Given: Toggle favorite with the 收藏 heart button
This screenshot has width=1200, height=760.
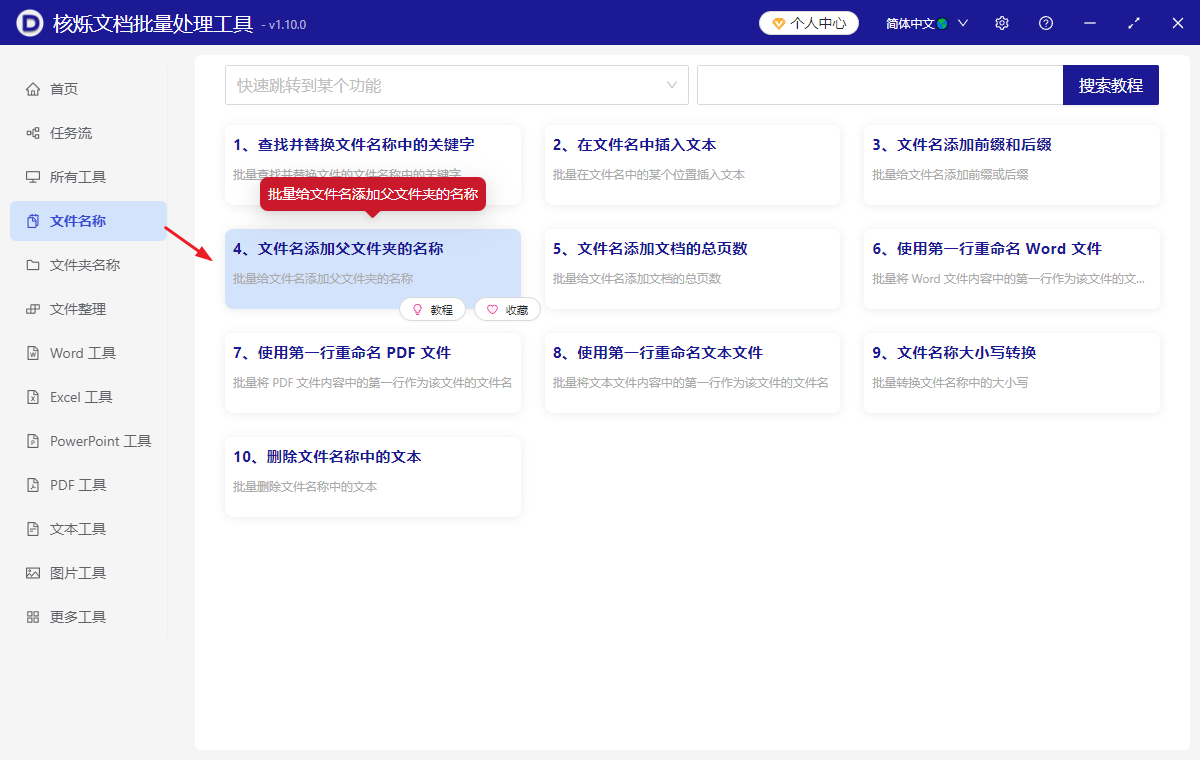Looking at the screenshot, I should (507, 309).
